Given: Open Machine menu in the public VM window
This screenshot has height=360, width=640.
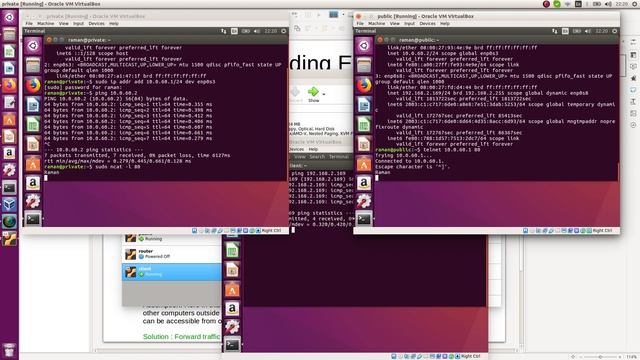Looking at the screenshot, I should pyautogui.click(x=377, y=24).
